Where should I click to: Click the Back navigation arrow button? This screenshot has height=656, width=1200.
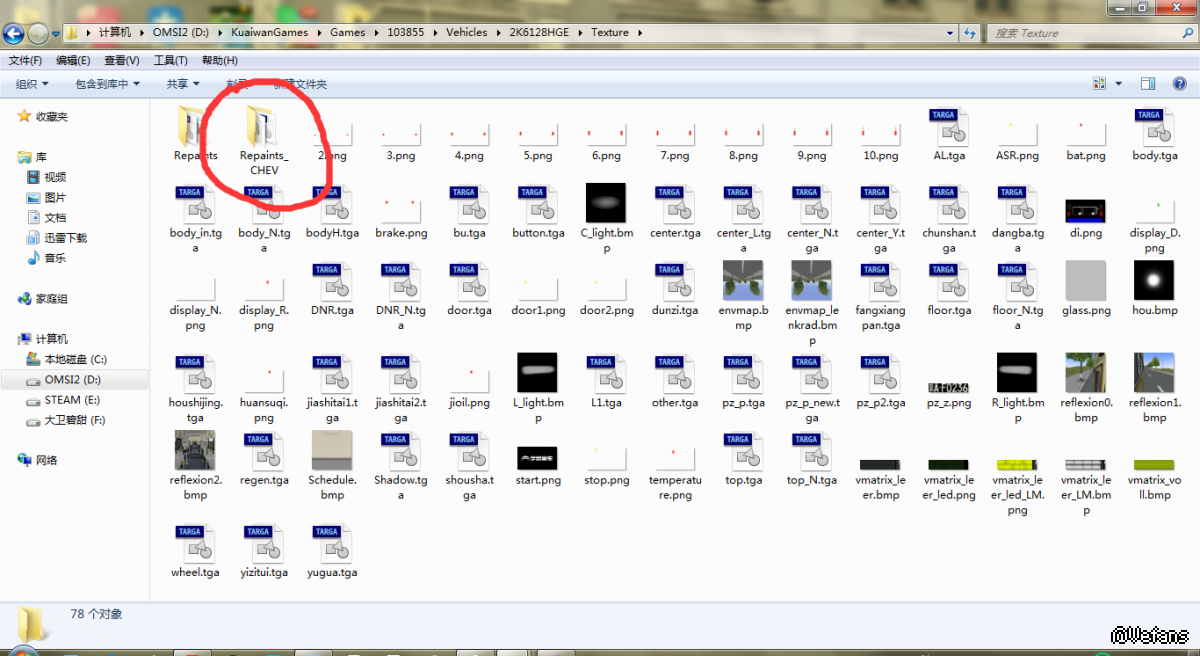tap(13, 33)
